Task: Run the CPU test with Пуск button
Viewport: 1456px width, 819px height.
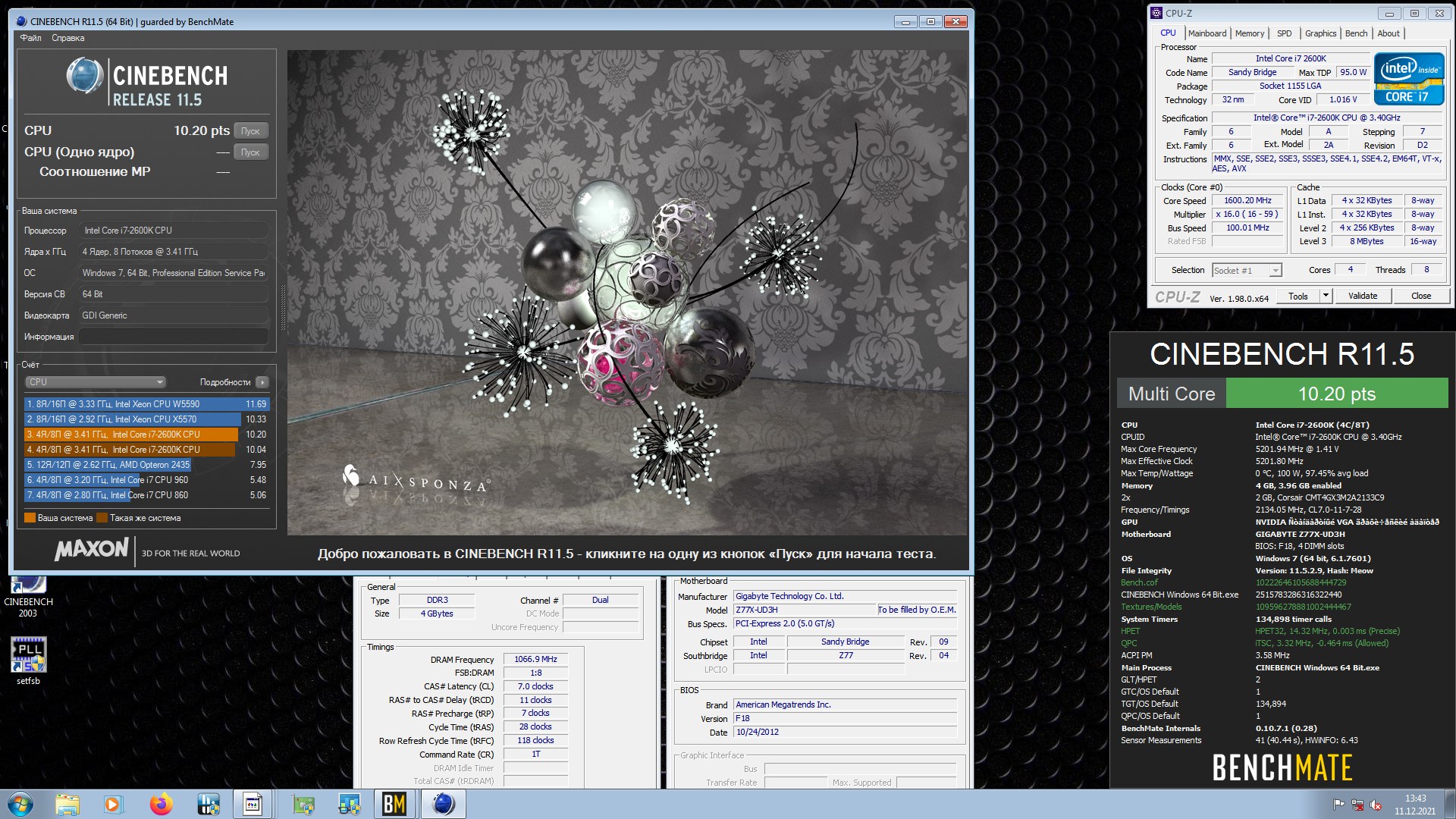Action: (251, 131)
